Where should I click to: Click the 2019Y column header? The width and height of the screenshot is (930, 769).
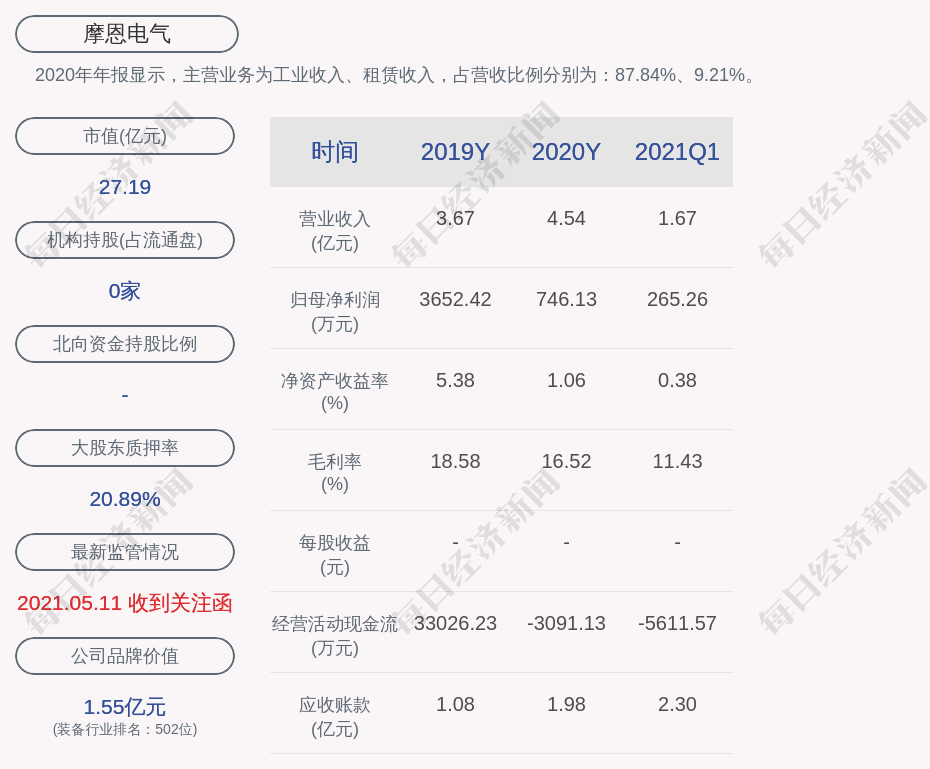coord(455,152)
